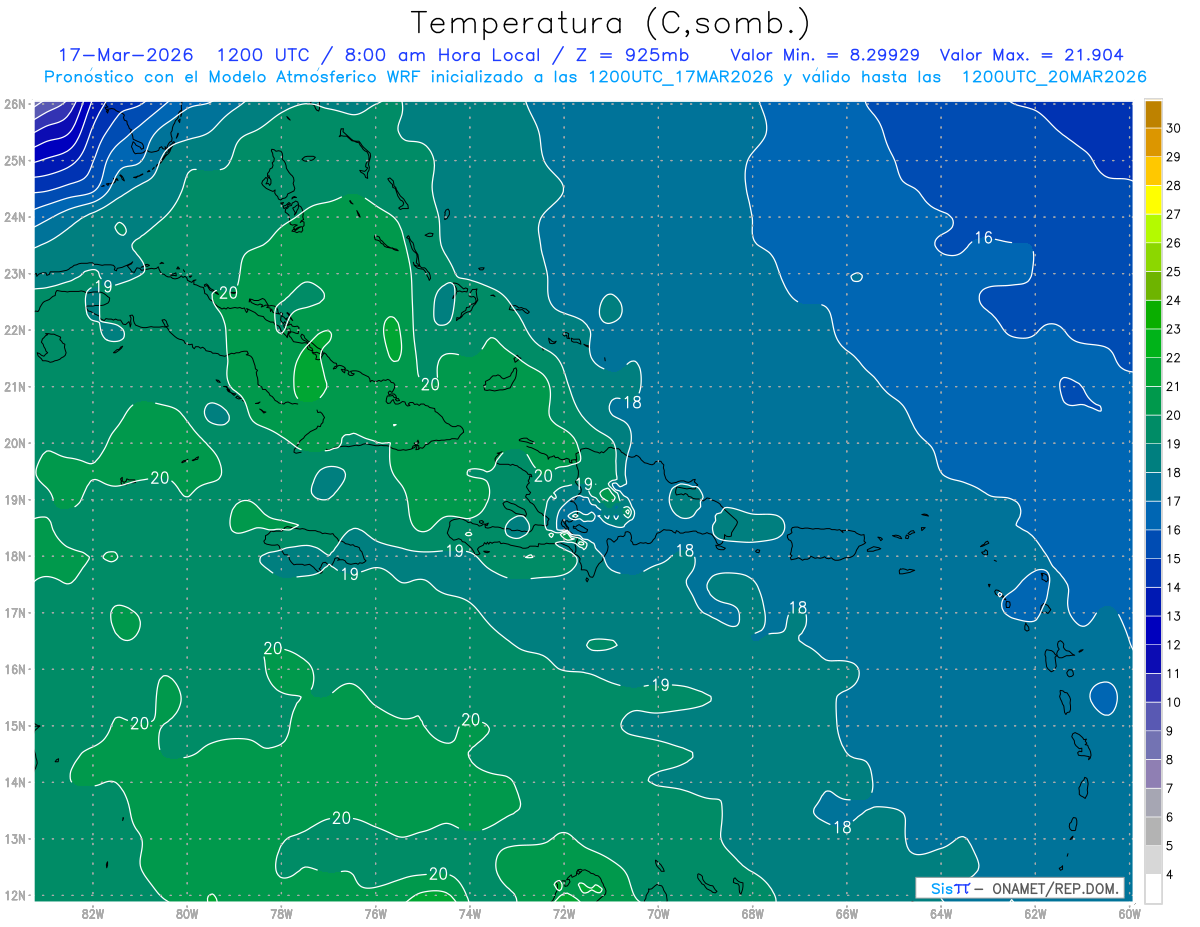The image size is (1200, 927).
Task: Click the 30 label on the color scale
Action: coord(1174,127)
